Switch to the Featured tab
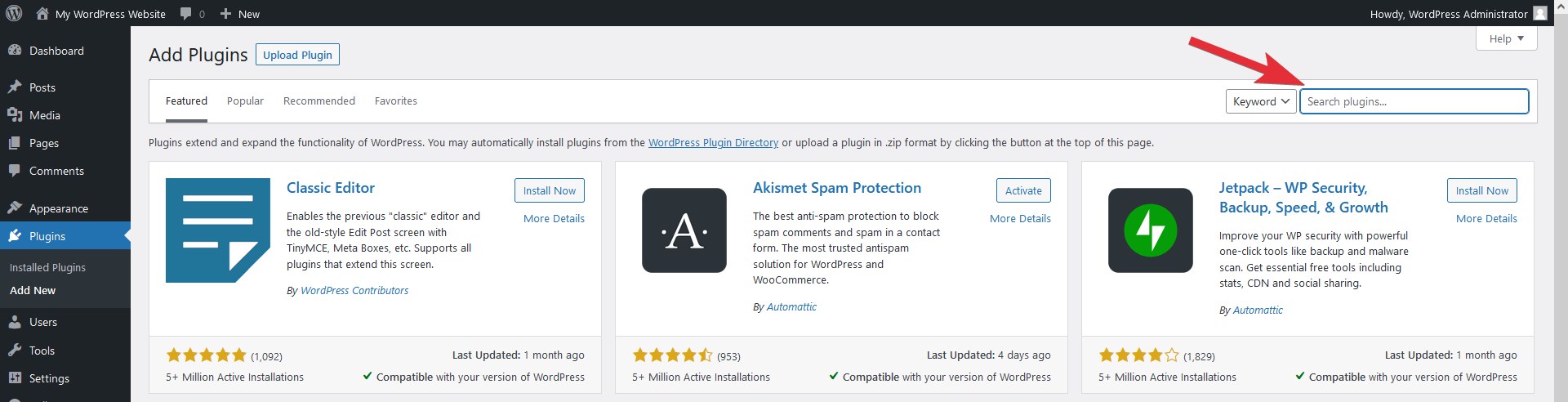 (x=186, y=101)
